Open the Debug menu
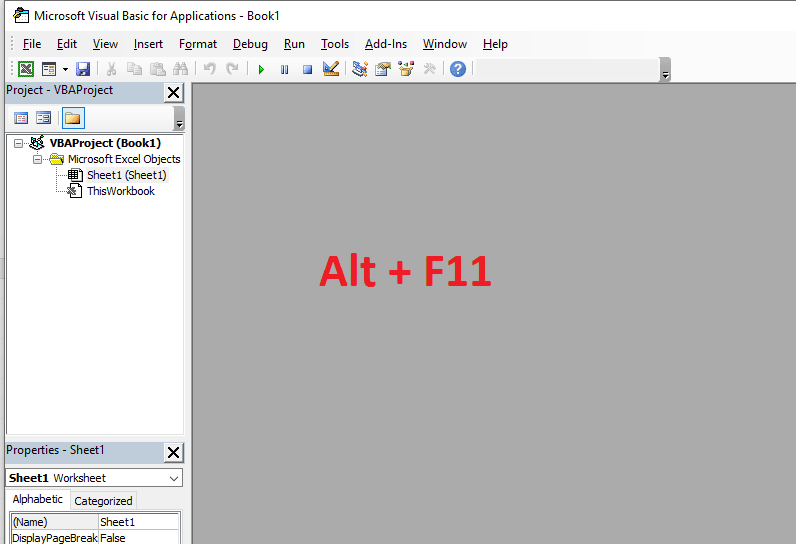The height and width of the screenshot is (544, 796). pos(250,44)
